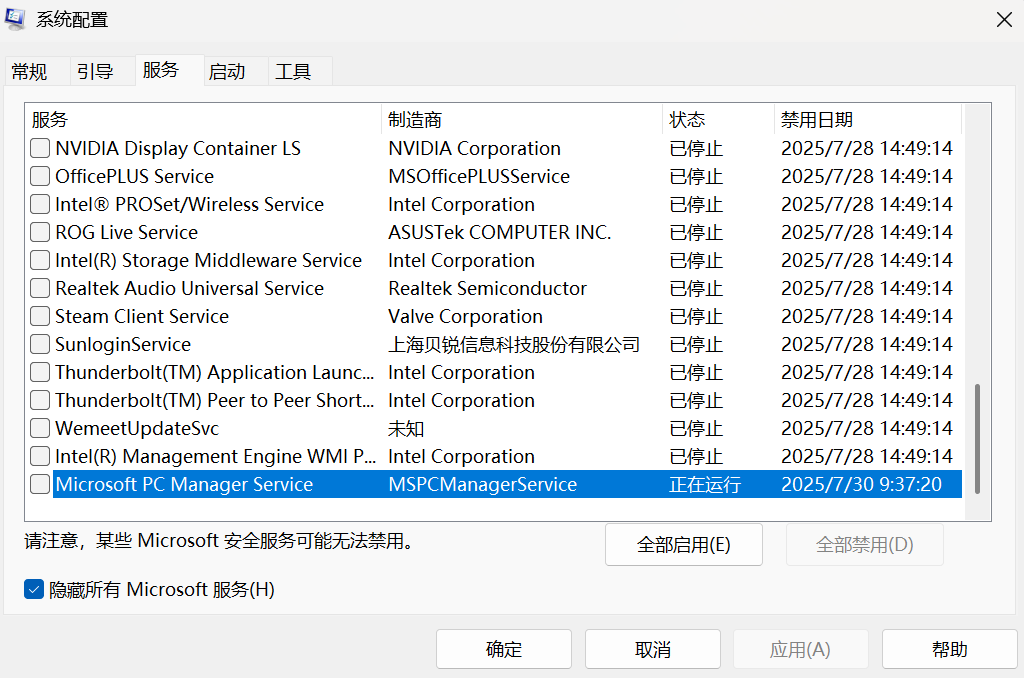Enable Steam Client Service checkbox
The image size is (1024, 678).
[x=40, y=316]
